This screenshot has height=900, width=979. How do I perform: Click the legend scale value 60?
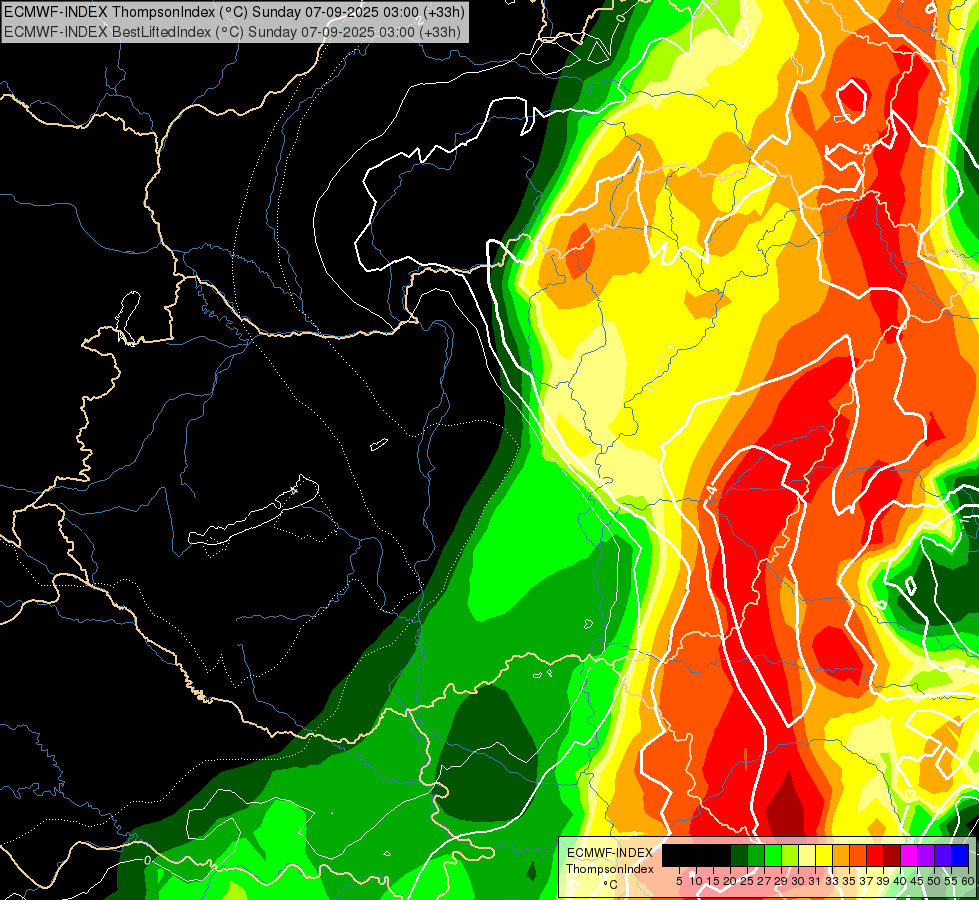967,881
